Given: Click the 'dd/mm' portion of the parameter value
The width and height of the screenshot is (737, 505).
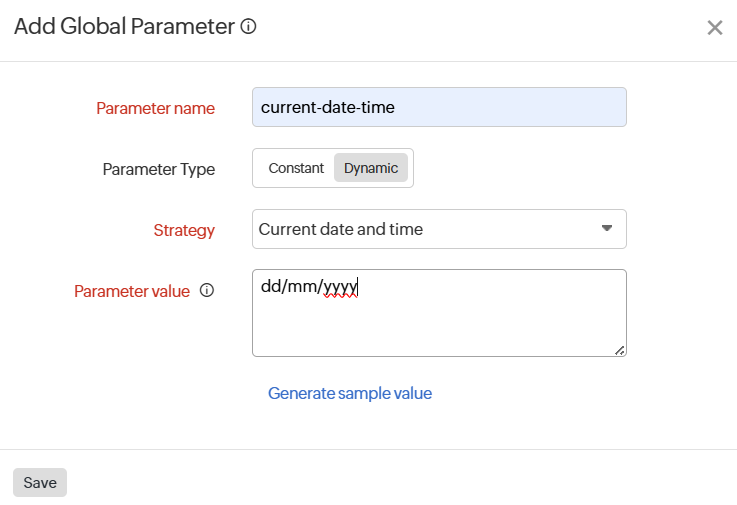Looking at the screenshot, I should point(289,287).
